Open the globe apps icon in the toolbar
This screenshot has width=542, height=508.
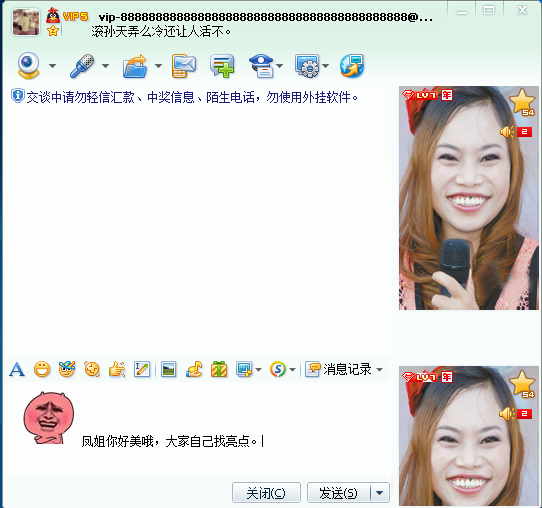click(x=352, y=66)
